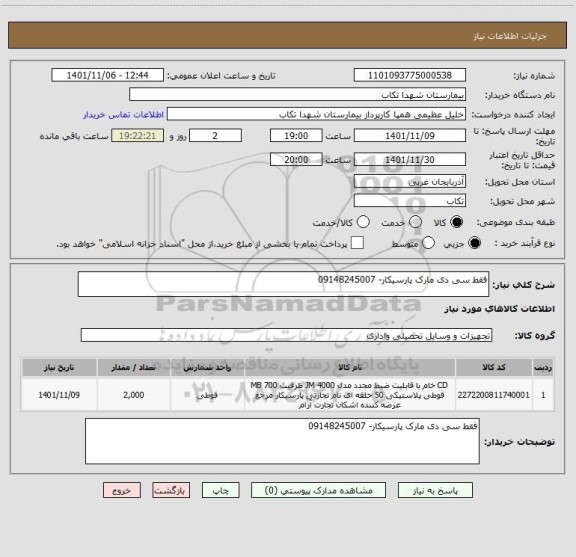
Task: Open اطلاعات تماس خریدار link
Action: [x=123, y=115]
